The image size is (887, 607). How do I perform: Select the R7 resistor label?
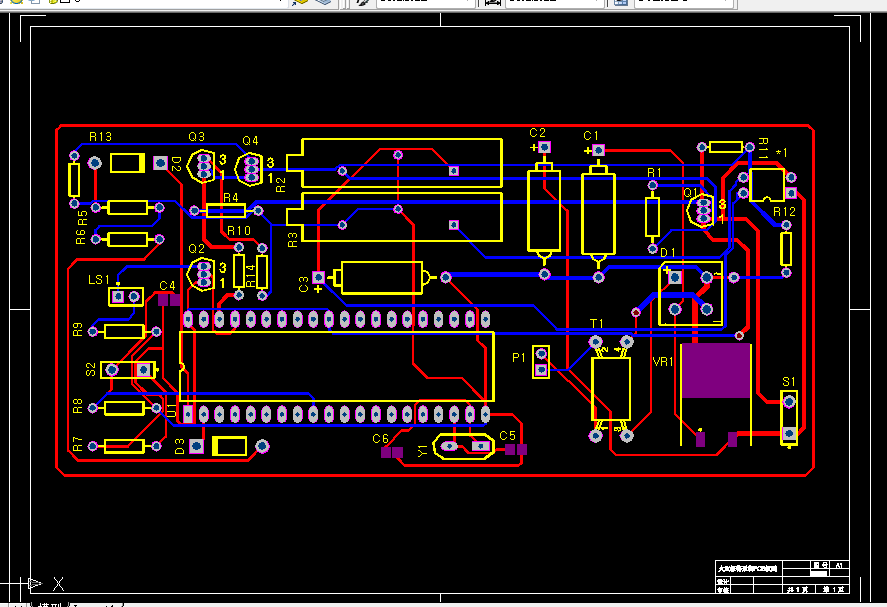point(78,444)
